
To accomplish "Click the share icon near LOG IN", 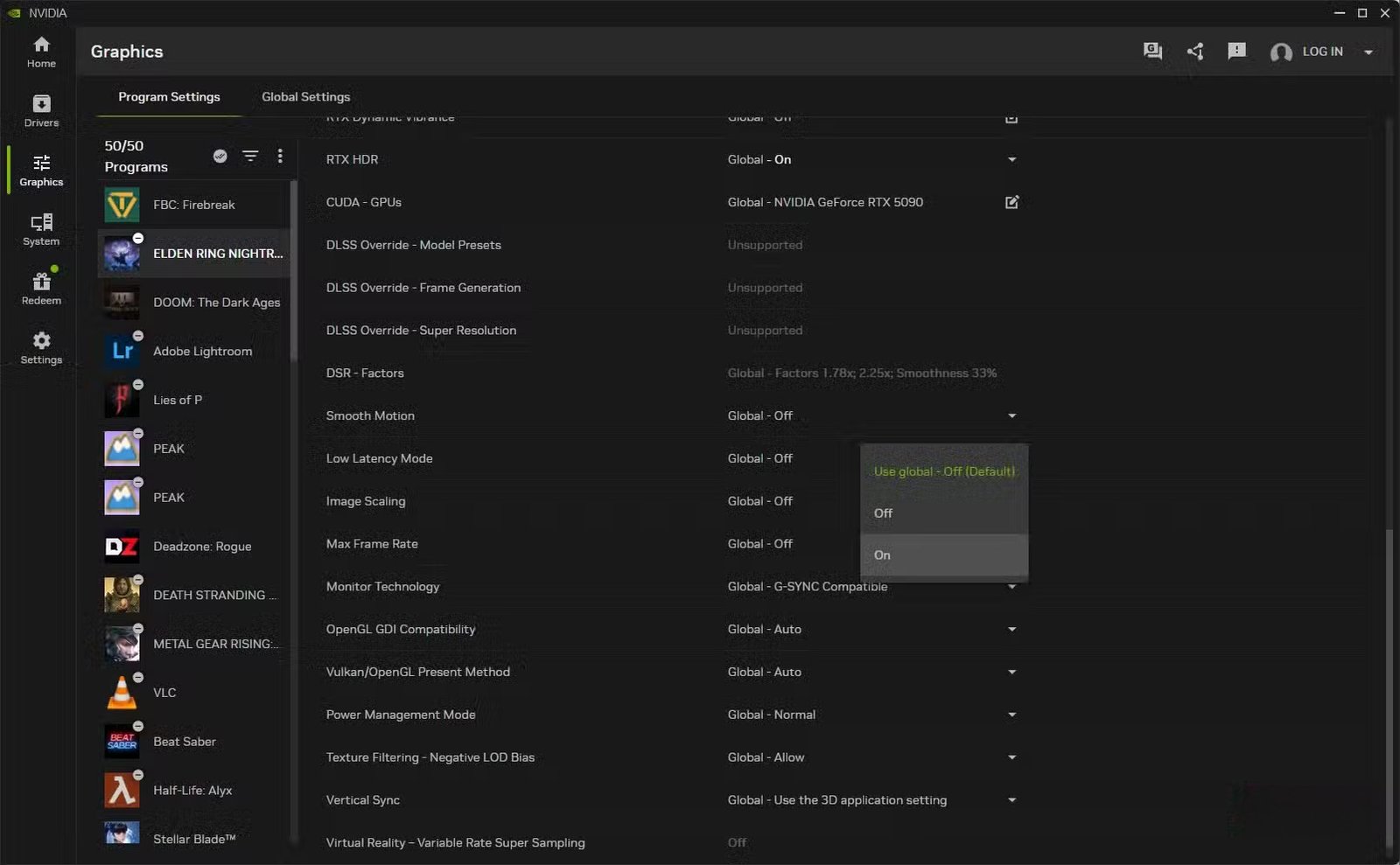I will tap(1195, 52).
